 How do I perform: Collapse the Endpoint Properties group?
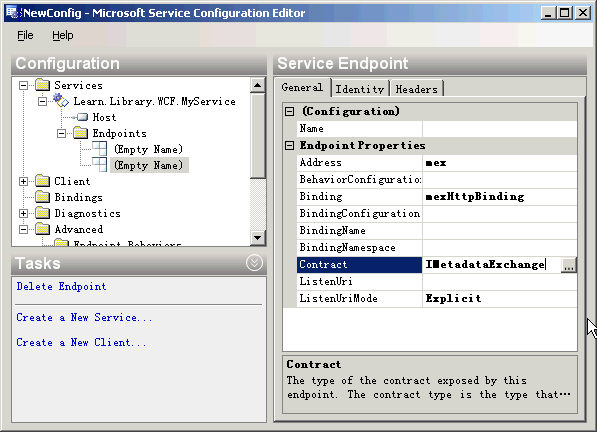pyautogui.click(x=290, y=145)
